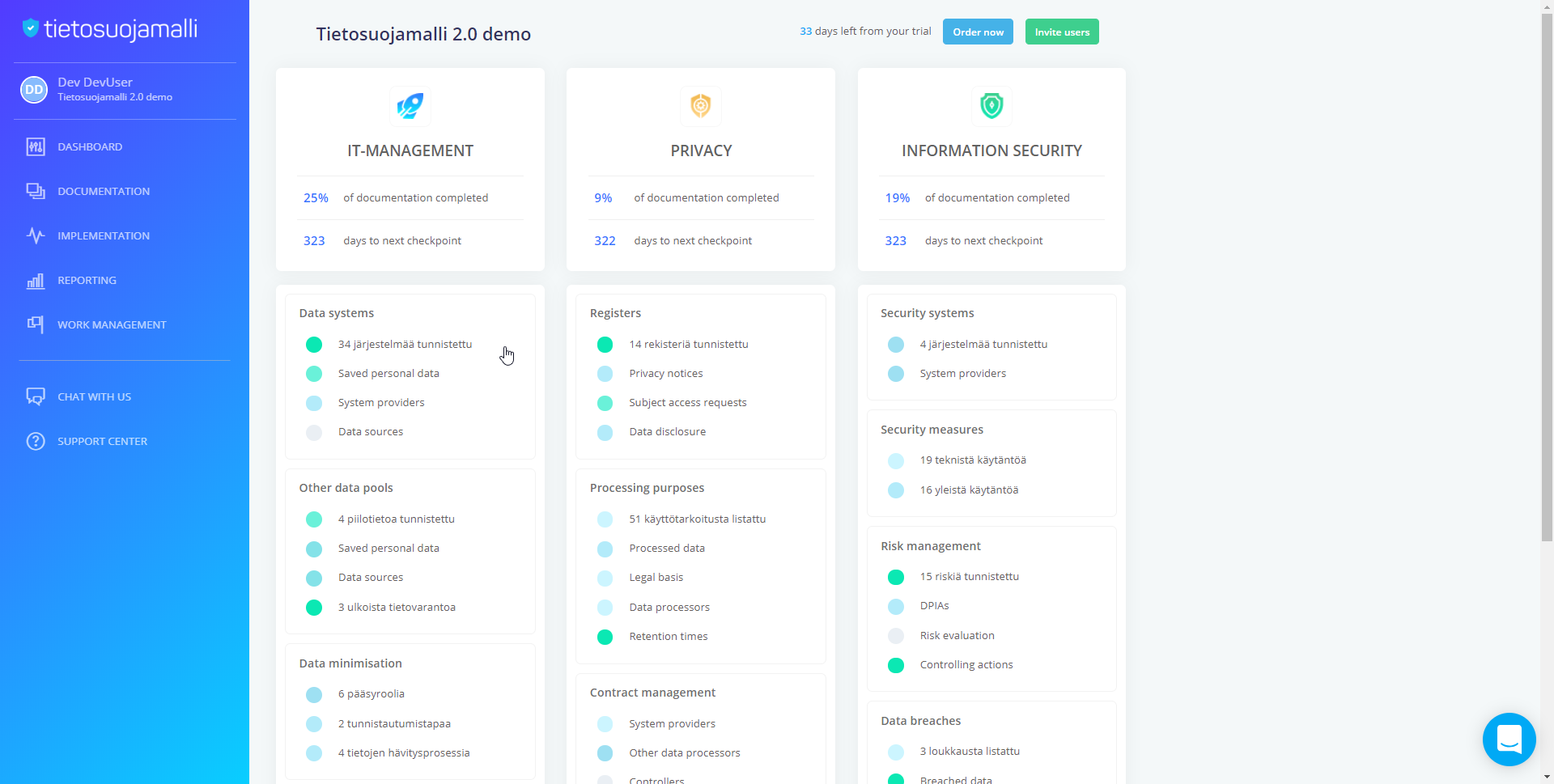This screenshot has height=784, width=1554.
Task: Click status dot beside Retention times
Action: tap(605, 637)
